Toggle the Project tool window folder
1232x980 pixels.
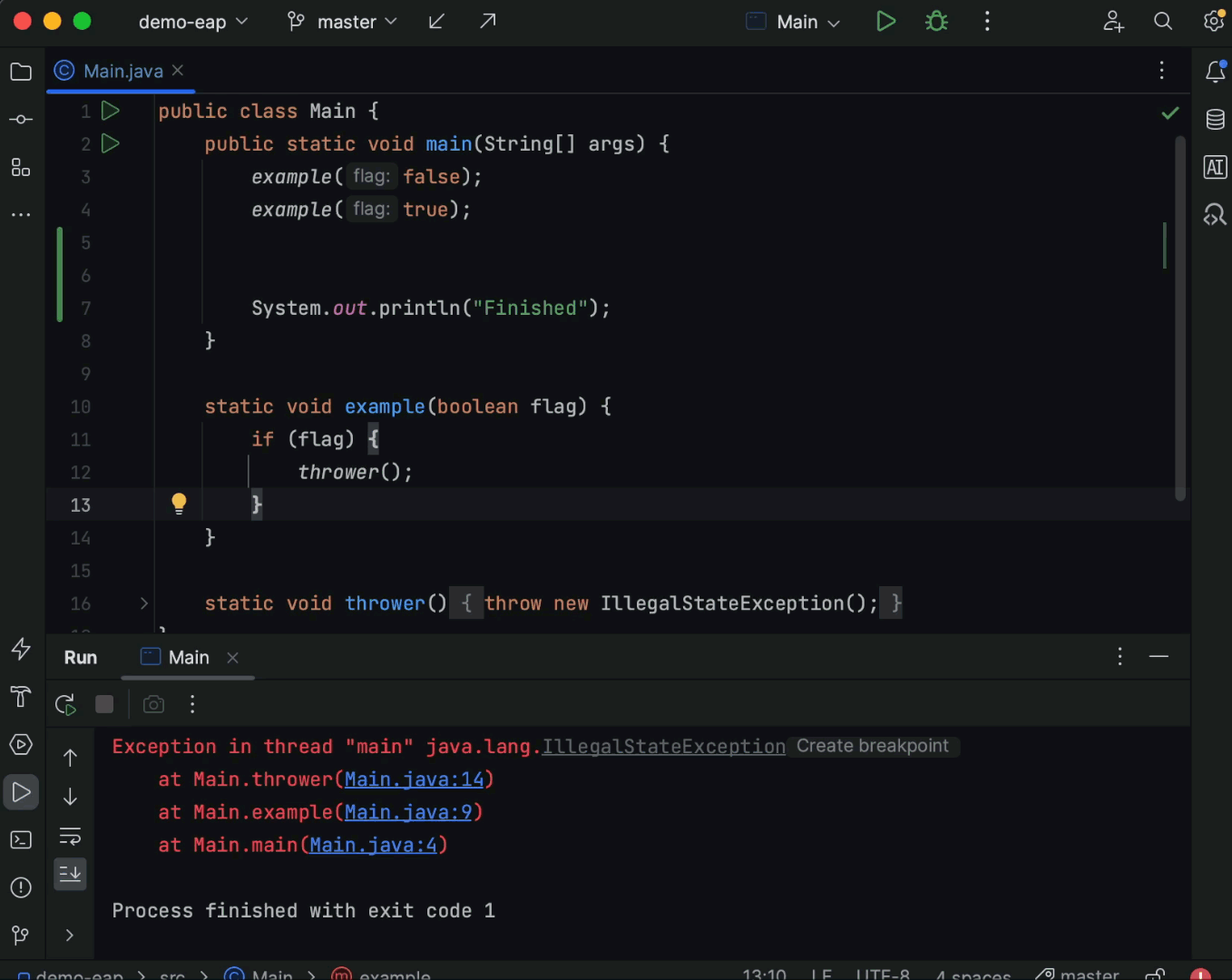pos(21,72)
